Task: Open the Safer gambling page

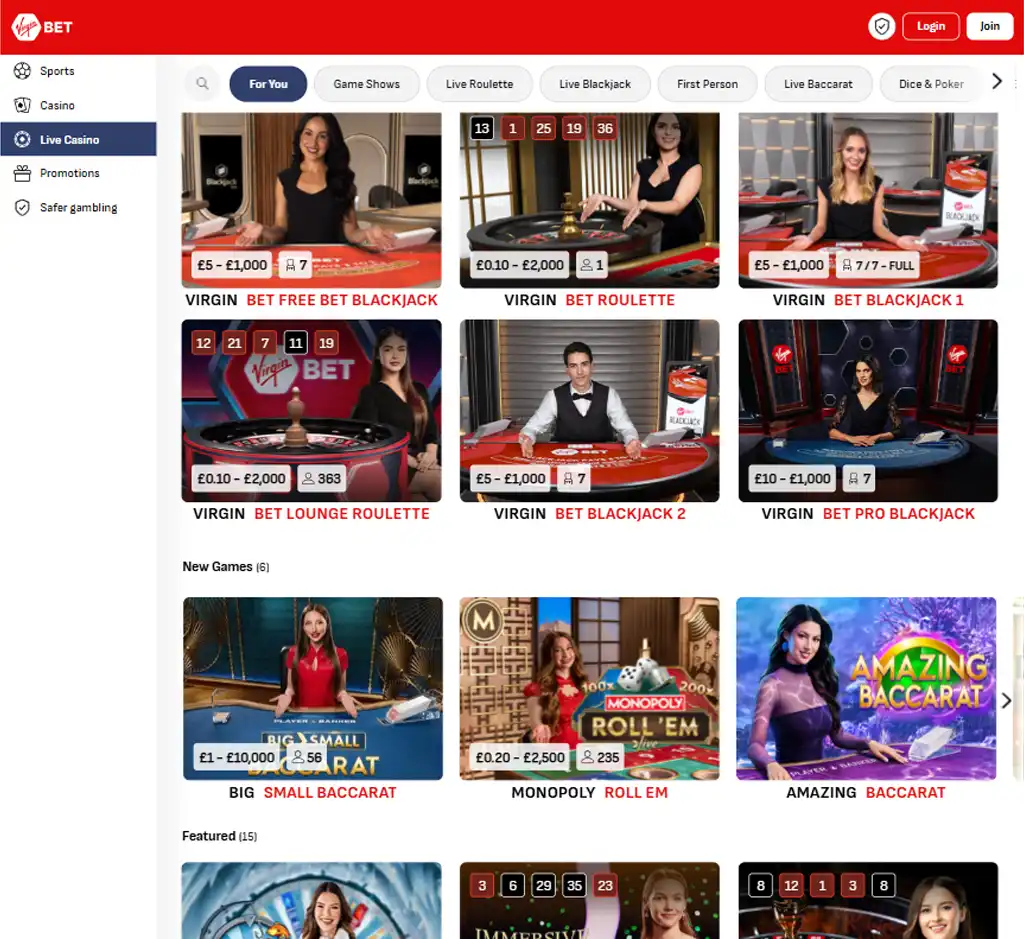Action: (78, 207)
